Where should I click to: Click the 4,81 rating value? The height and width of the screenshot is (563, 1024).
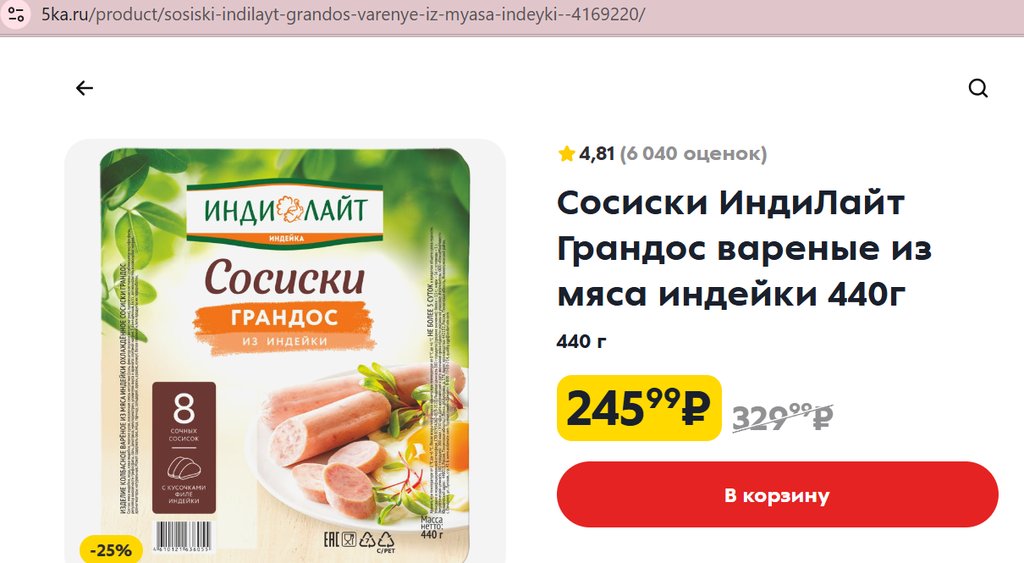click(x=596, y=154)
